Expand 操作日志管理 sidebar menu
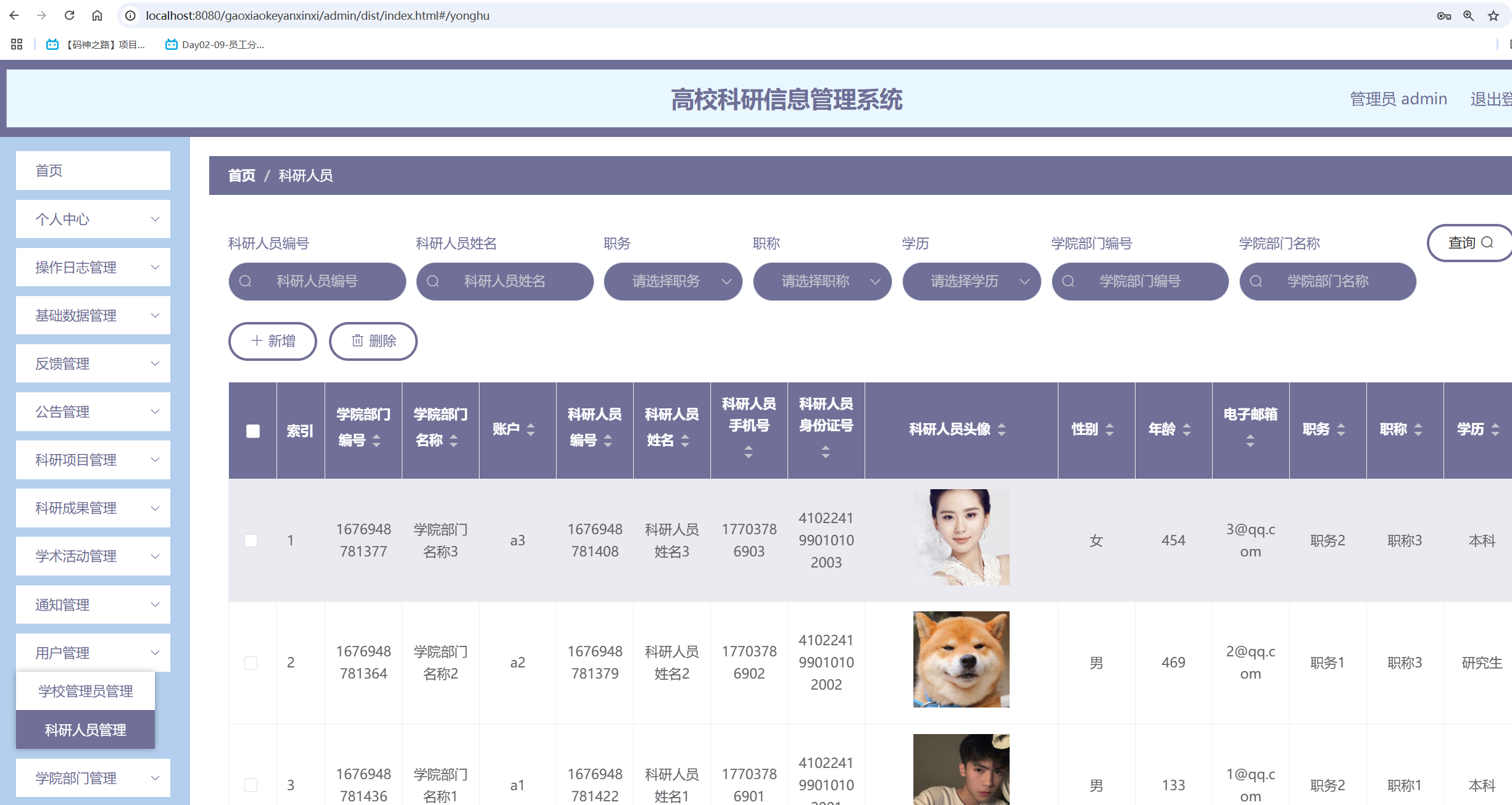The height and width of the screenshot is (805, 1512). pos(93,267)
